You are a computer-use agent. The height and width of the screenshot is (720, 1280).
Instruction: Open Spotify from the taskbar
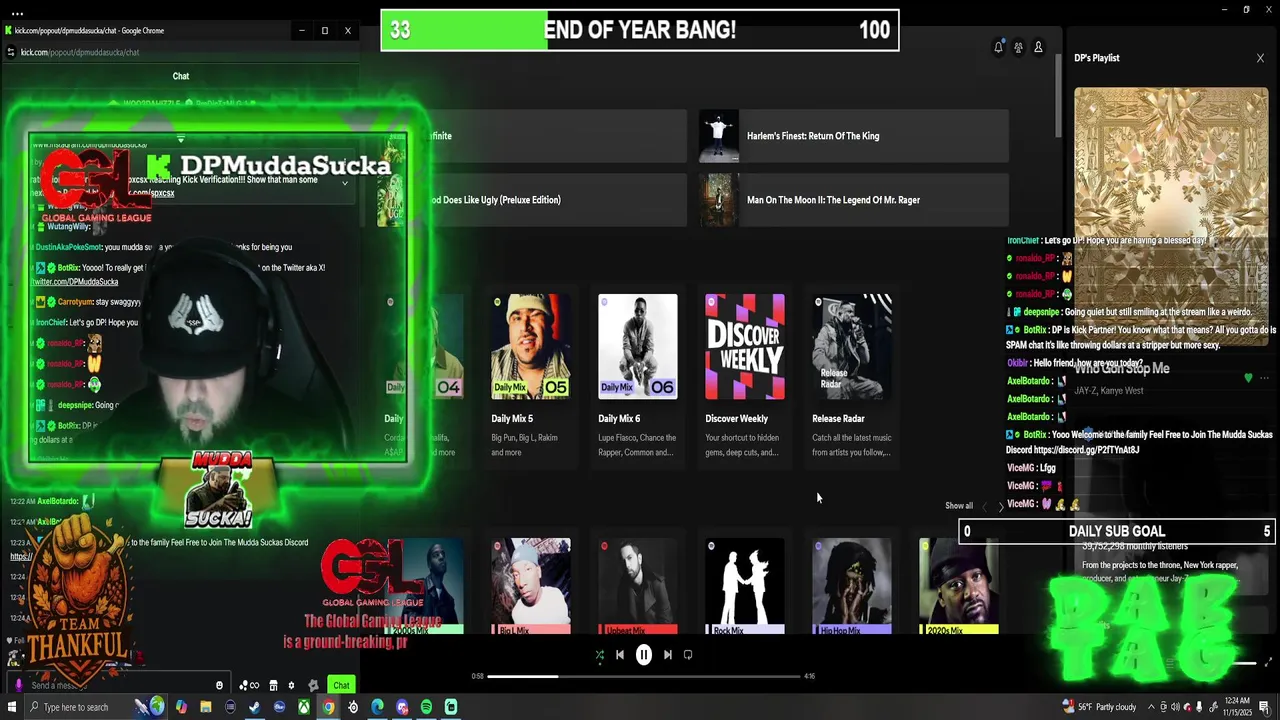pyautogui.click(x=426, y=707)
